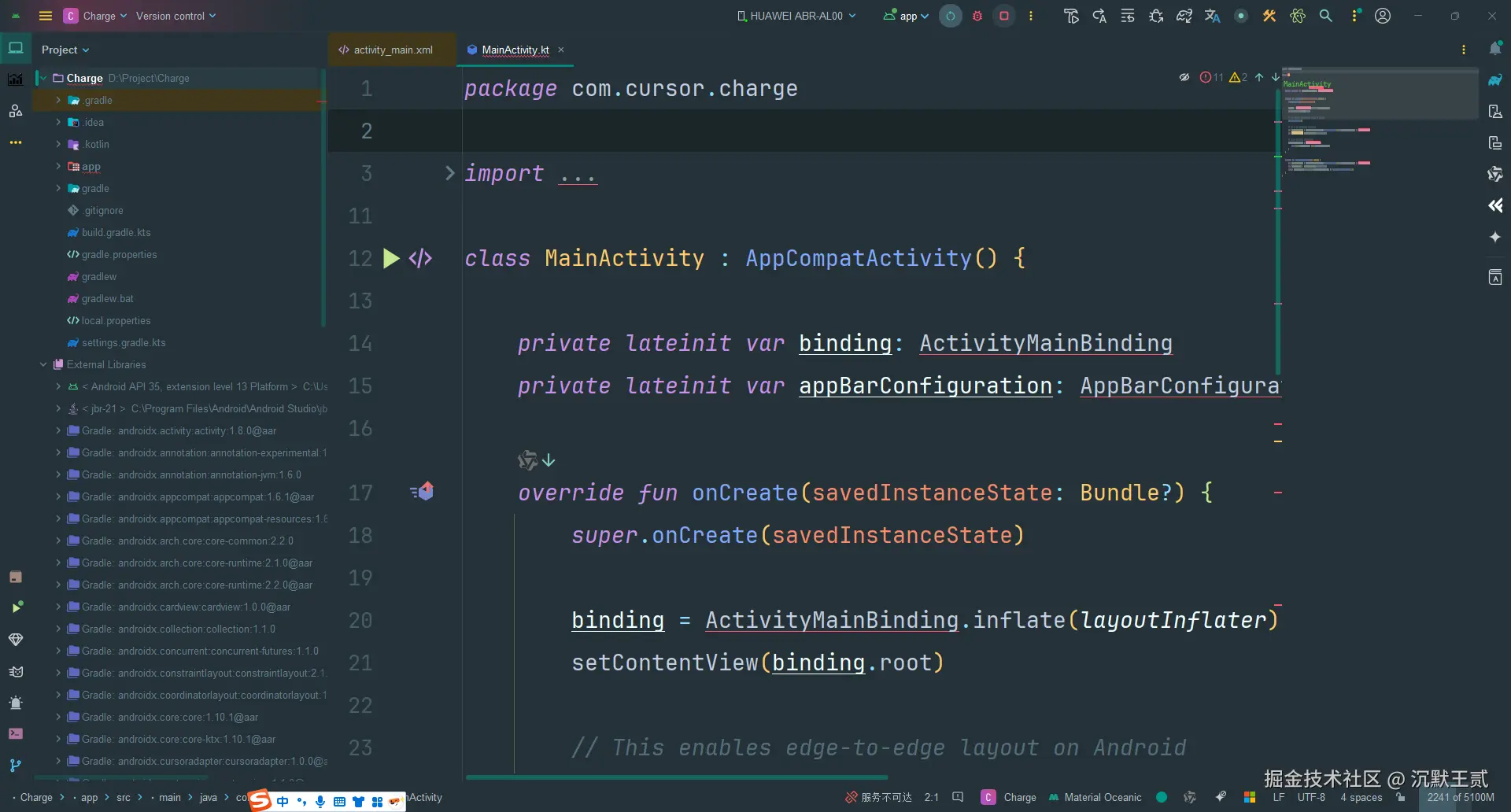Open the Charge project dropdown
Image resolution: width=1511 pixels, height=812 pixels.
[95, 16]
